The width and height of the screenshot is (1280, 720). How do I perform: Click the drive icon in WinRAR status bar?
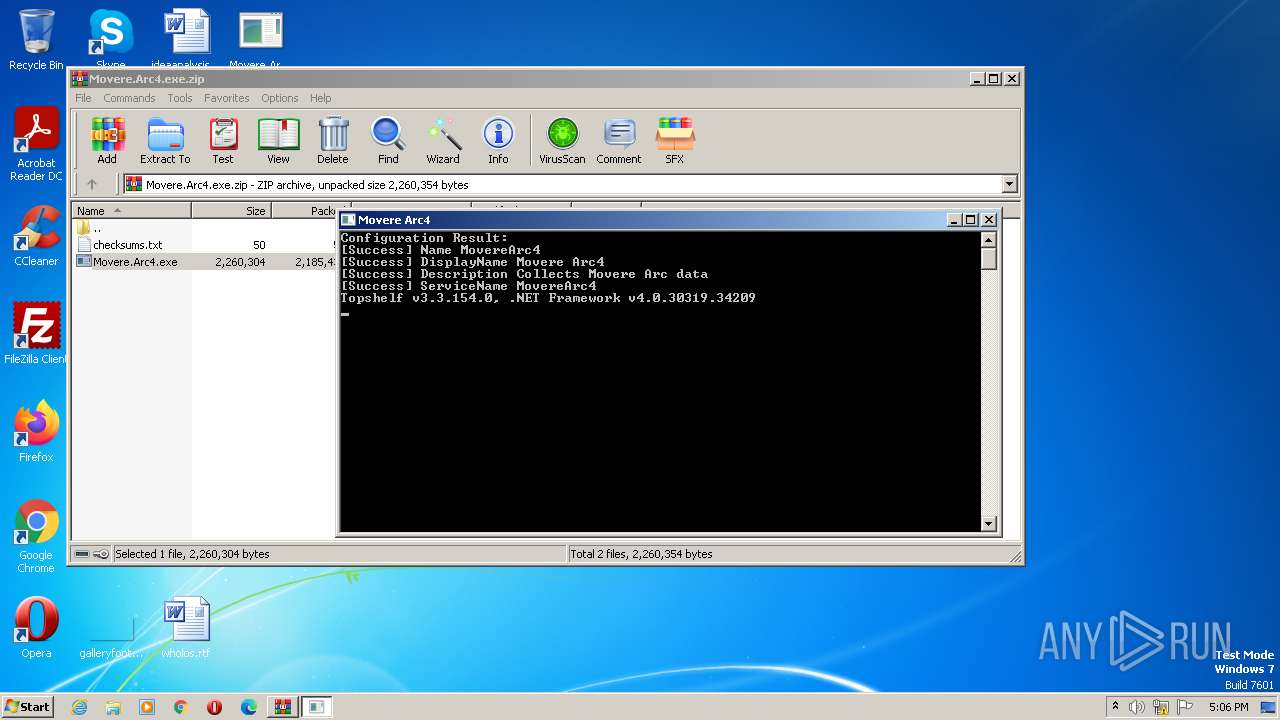(x=82, y=554)
